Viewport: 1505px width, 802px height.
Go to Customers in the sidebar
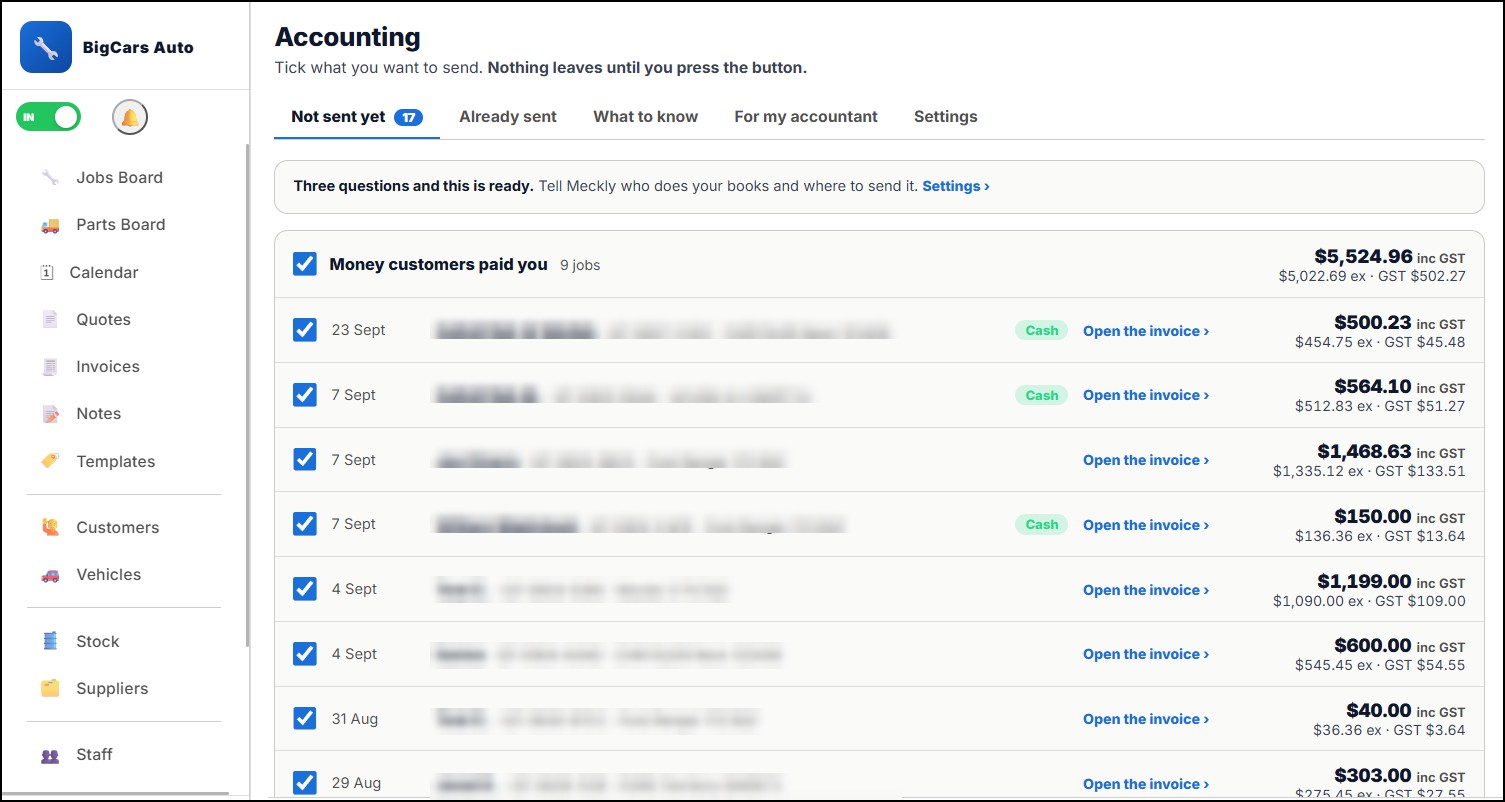click(x=117, y=527)
